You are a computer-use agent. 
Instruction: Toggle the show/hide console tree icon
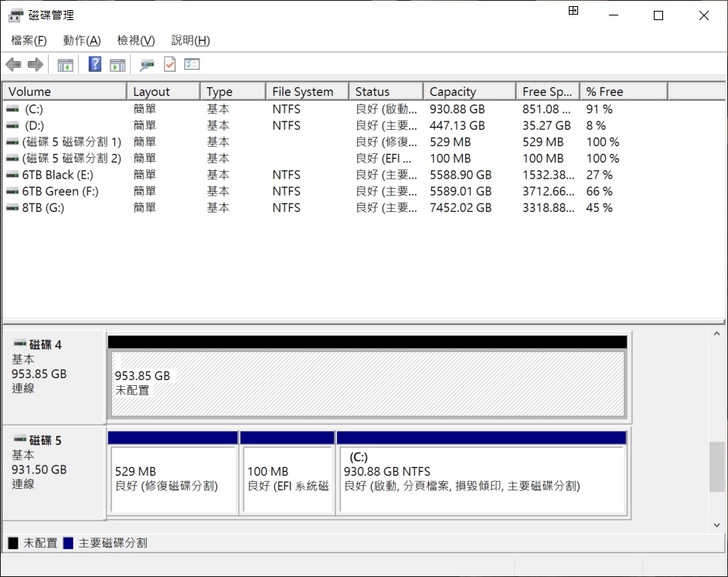(x=65, y=65)
